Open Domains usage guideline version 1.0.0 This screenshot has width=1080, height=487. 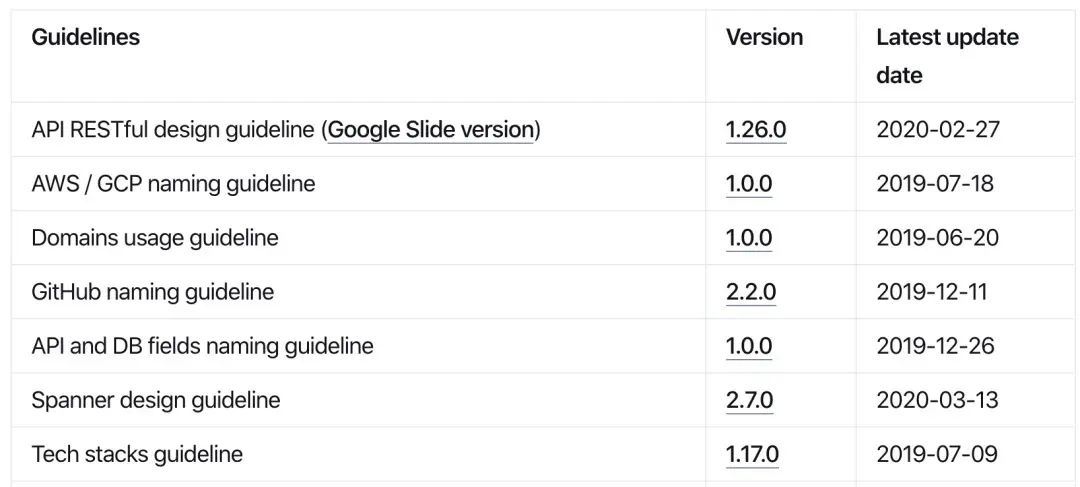(749, 238)
